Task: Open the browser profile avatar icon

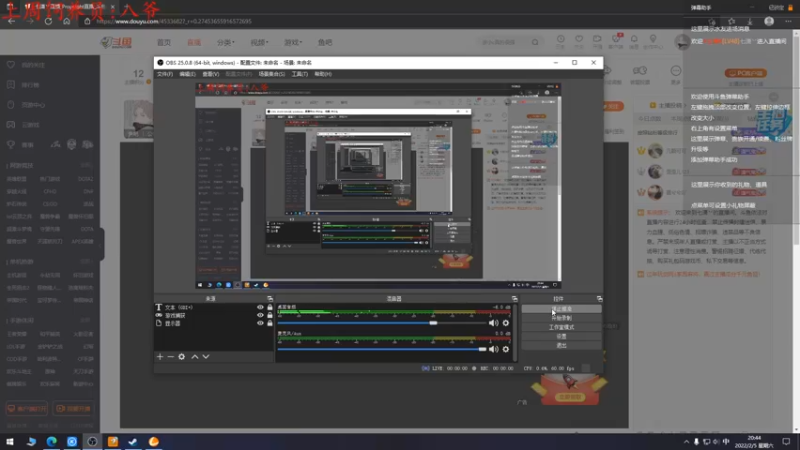Action: tap(769, 21)
